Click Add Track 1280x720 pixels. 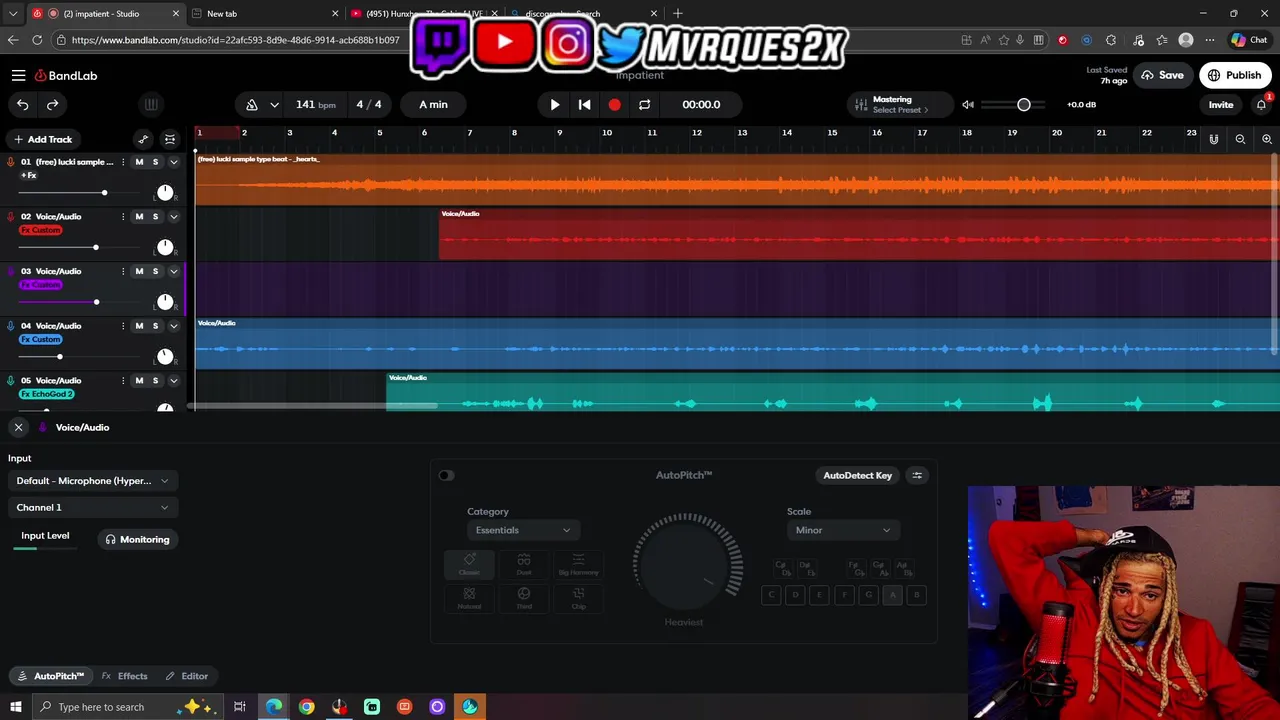pos(42,139)
